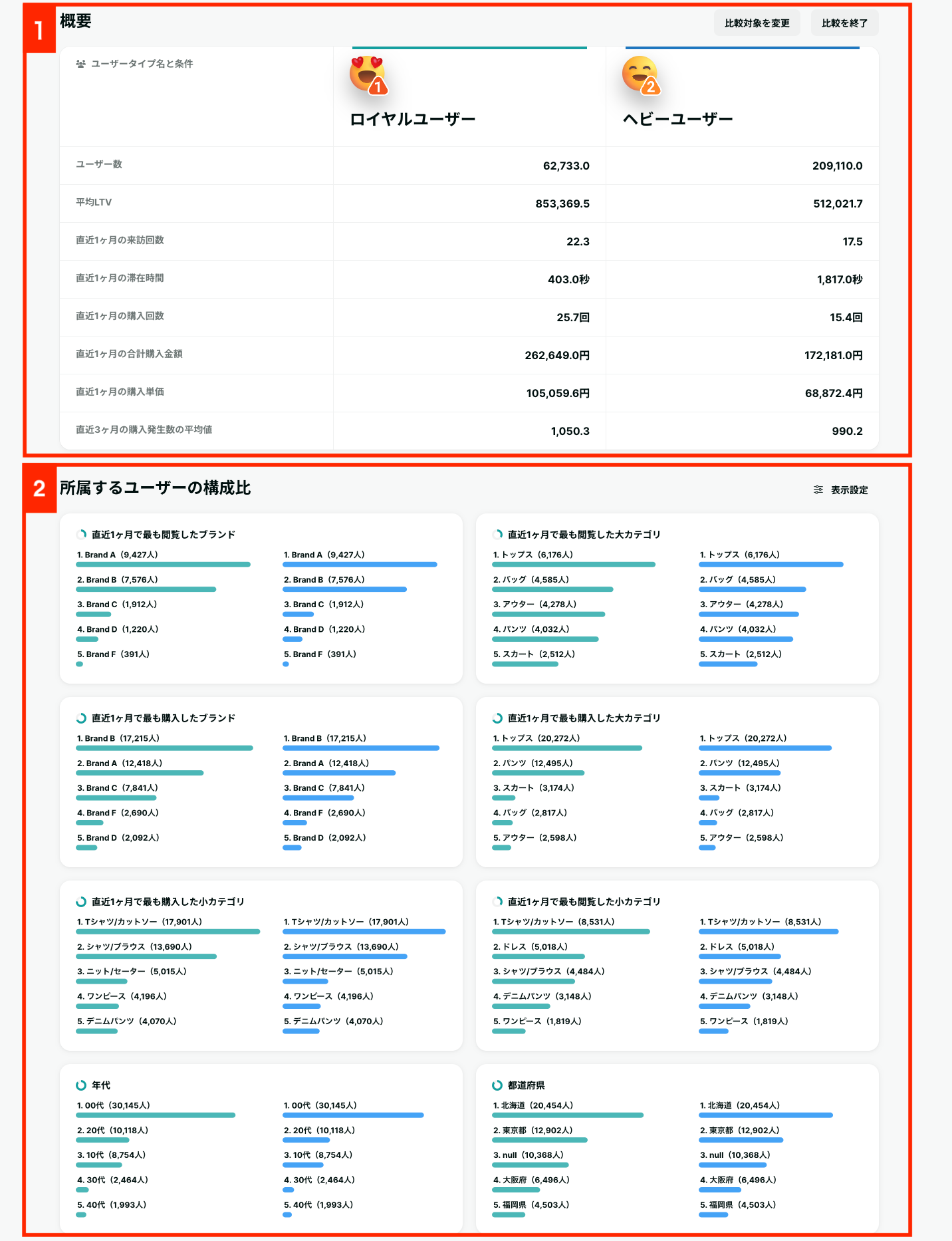Click the teal bar under Brand A (9,427人)
Screen dimensions: 952x1241
[164, 565]
